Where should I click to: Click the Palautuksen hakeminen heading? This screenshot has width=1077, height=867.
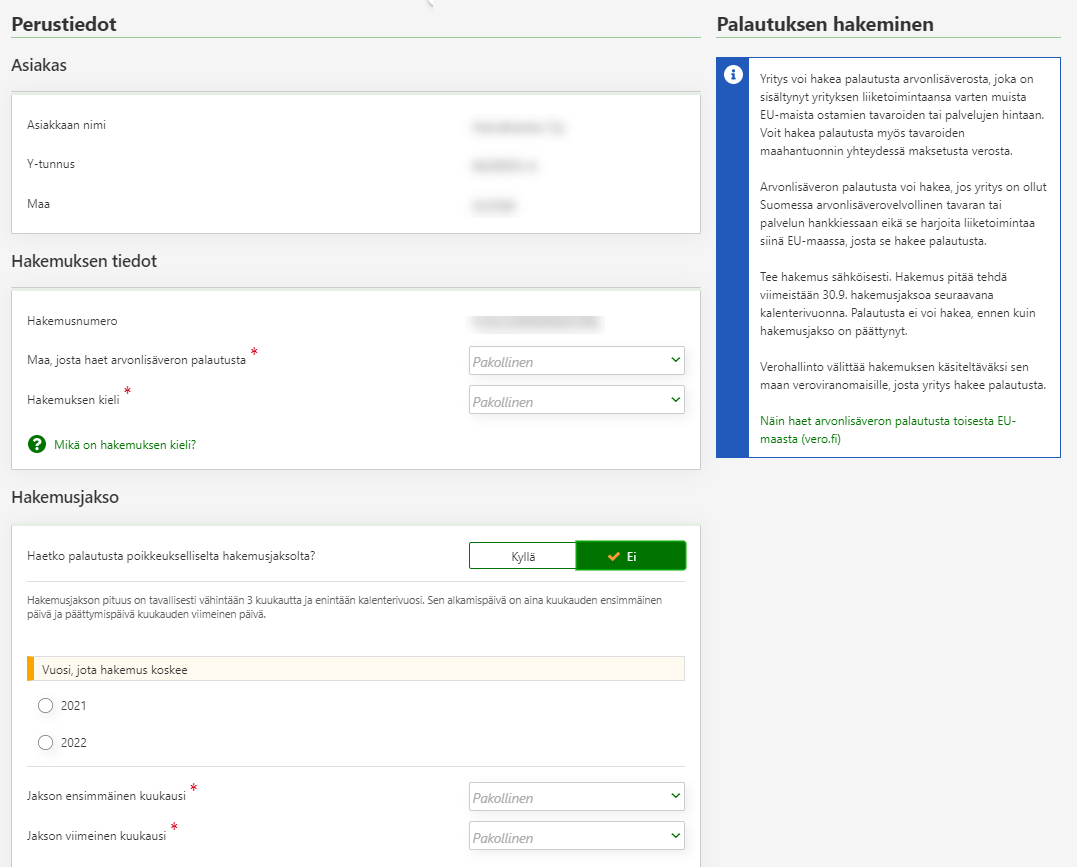pyautogui.click(x=825, y=24)
